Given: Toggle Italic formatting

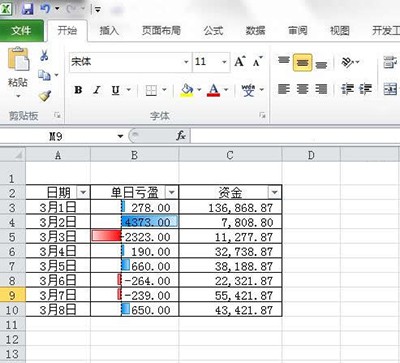Looking at the screenshot, I should click(x=97, y=90).
